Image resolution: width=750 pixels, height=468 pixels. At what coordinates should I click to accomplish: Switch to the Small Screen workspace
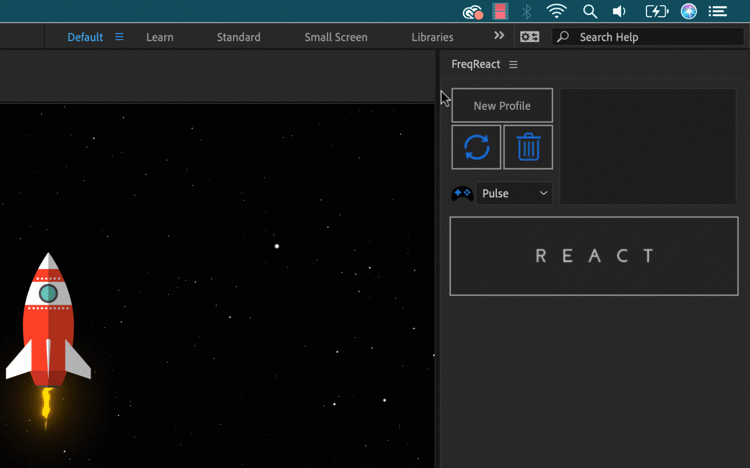pyautogui.click(x=336, y=37)
